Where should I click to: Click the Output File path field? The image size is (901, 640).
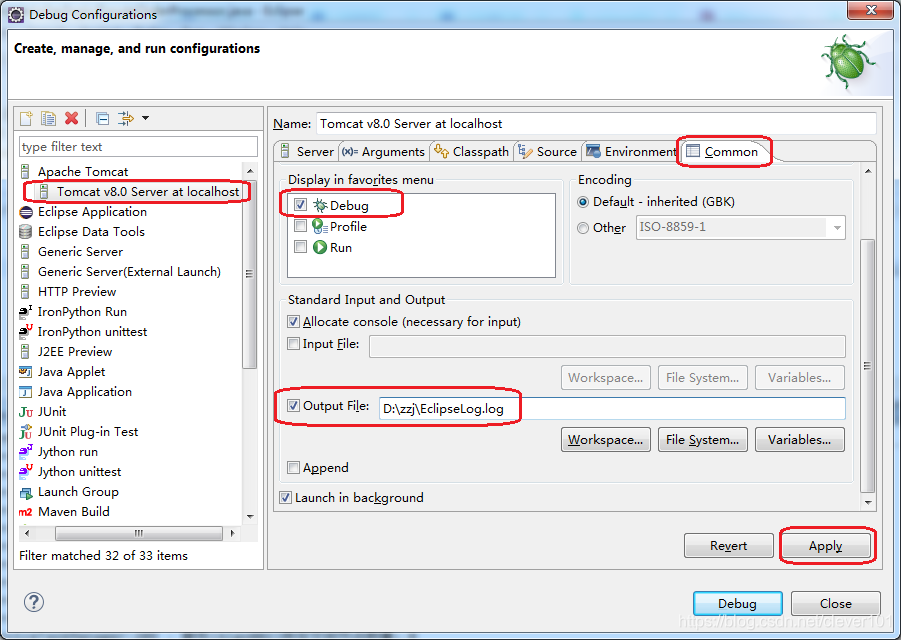(612, 408)
